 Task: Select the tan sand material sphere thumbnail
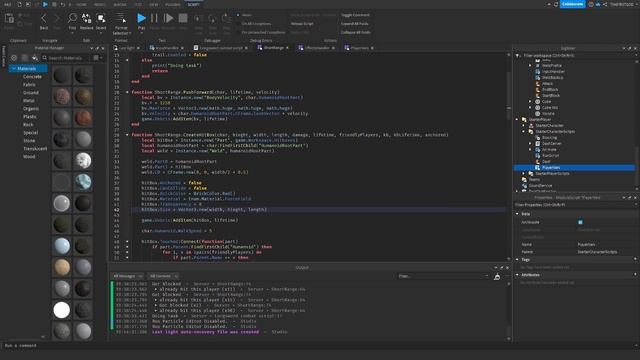click(x=62, y=267)
